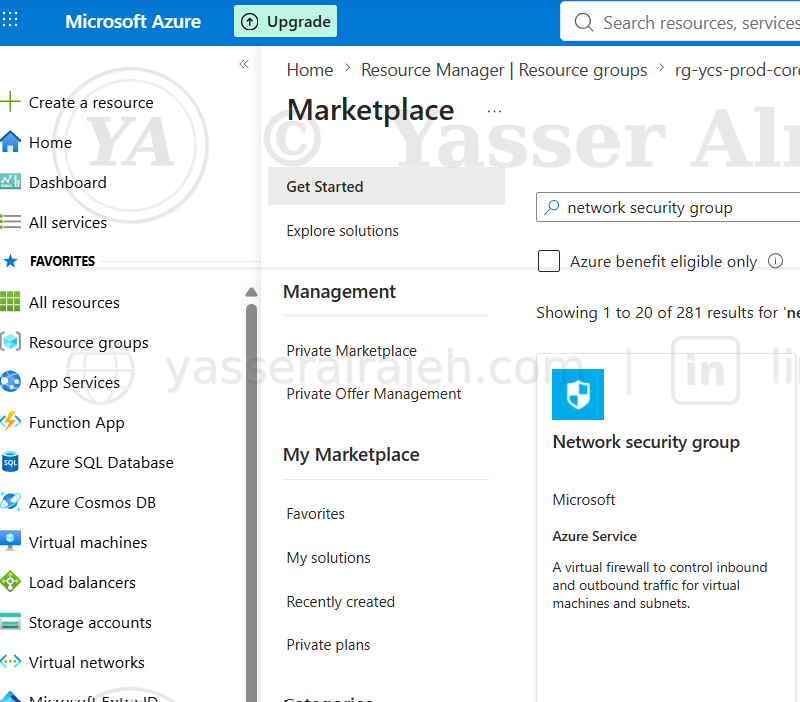Image resolution: width=800 pixels, height=702 pixels.
Task: Open the Storage accounts icon
Action: pos(10,622)
